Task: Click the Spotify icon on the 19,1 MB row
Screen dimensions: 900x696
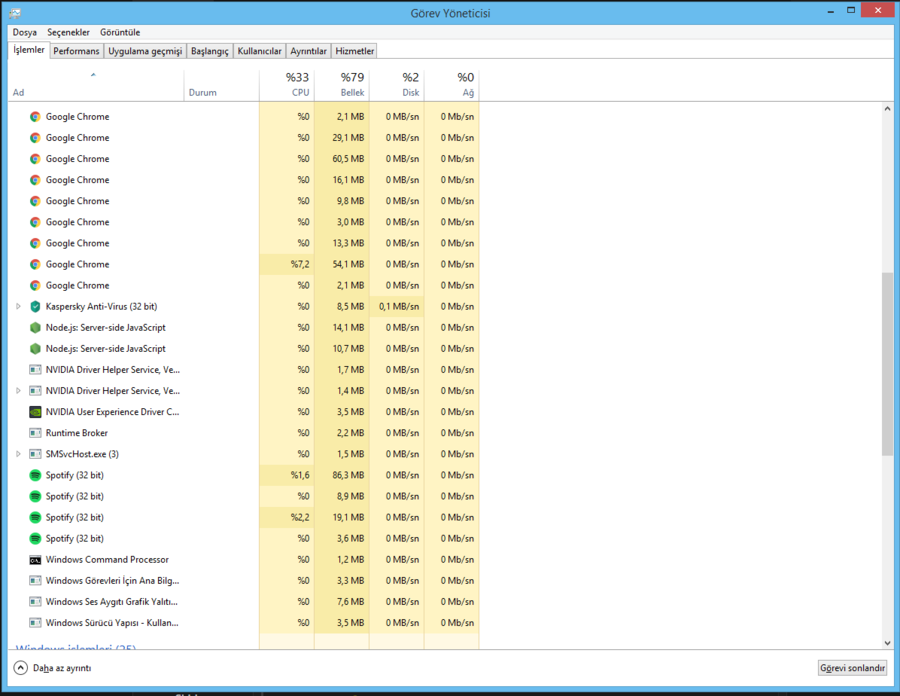Action: click(35, 517)
